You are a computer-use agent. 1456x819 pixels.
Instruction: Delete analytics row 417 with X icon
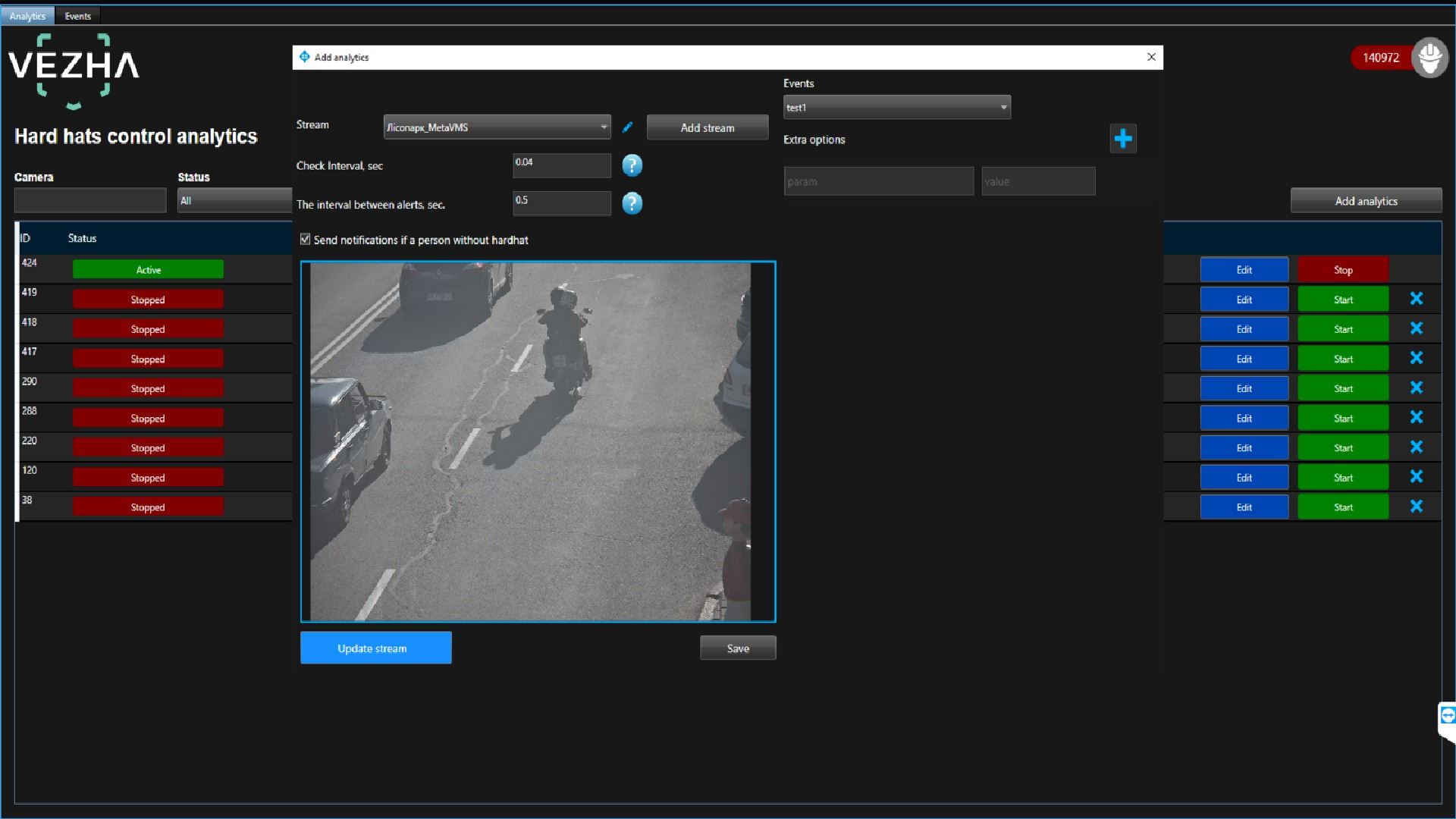[1416, 358]
